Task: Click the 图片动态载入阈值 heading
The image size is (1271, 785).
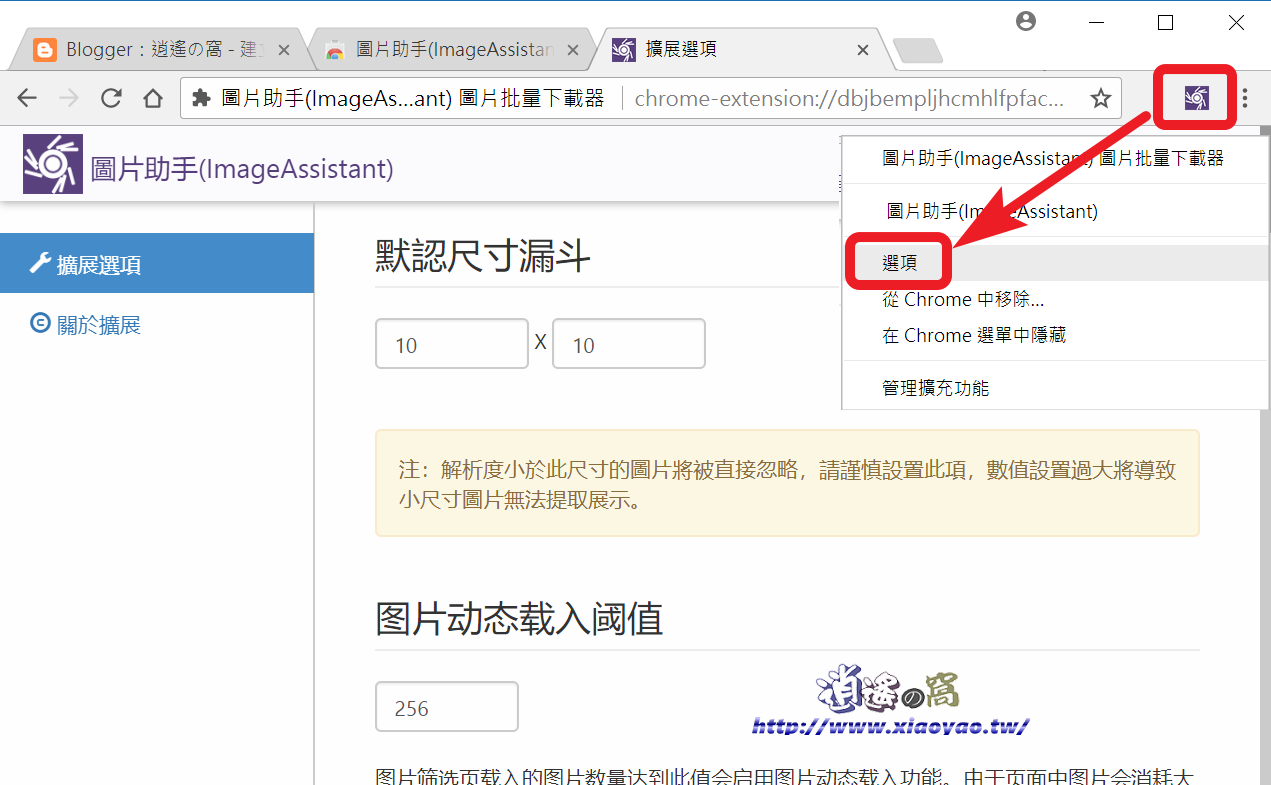Action: (519, 620)
